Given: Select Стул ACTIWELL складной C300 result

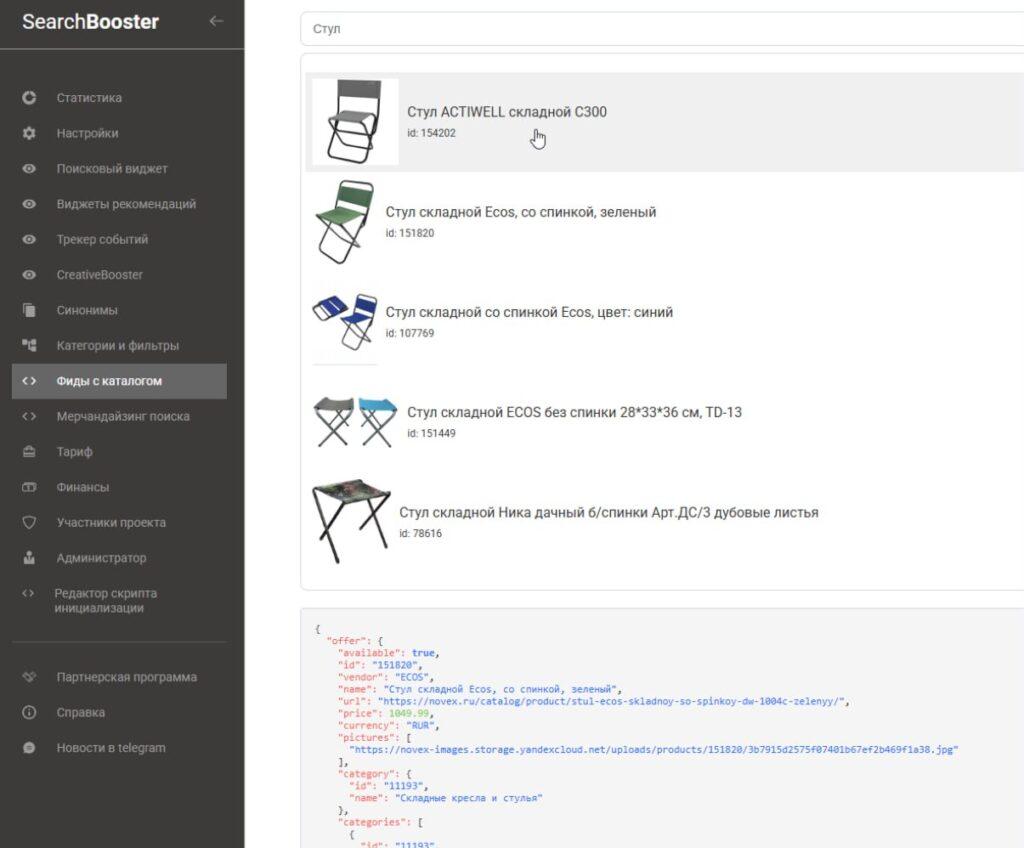Looking at the screenshot, I should pyautogui.click(x=506, y=112).
